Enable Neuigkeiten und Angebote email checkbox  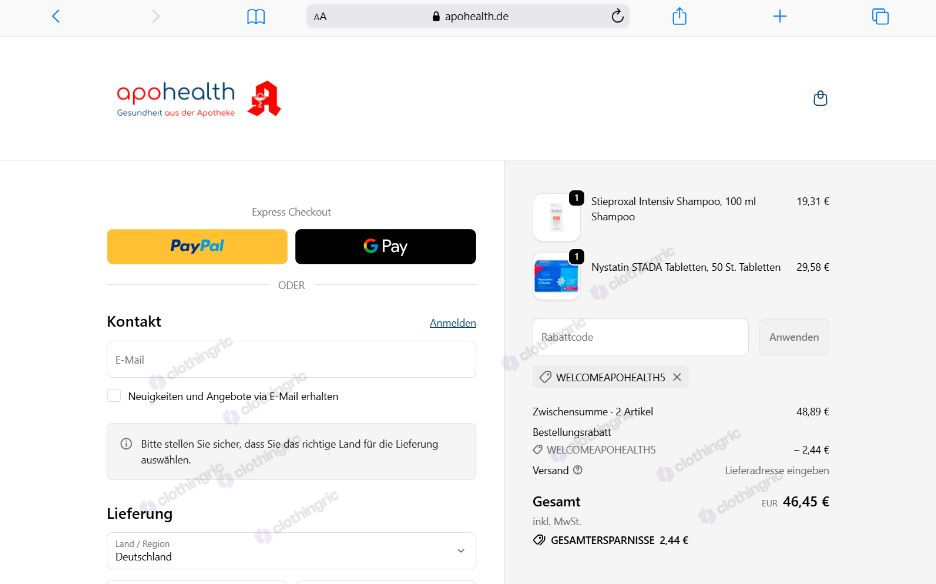tap(114, 396)
